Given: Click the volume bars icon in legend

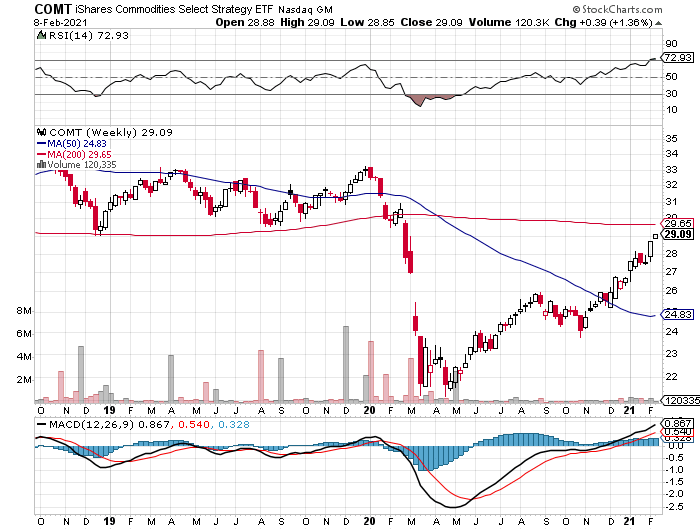Looking at the screenshot, I should [41, 165].
